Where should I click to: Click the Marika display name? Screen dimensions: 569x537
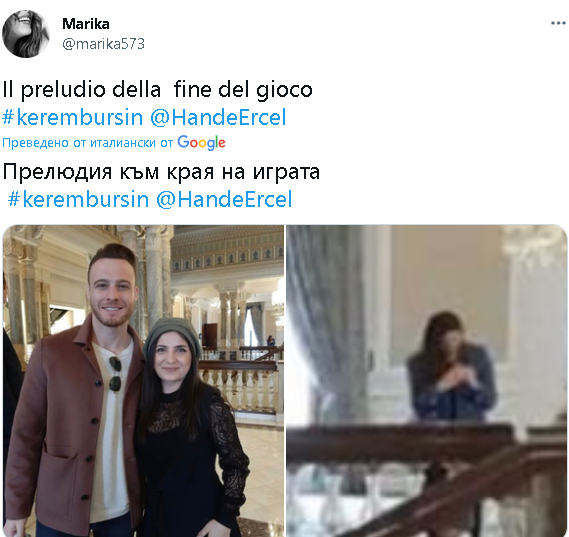coord(86,24)
